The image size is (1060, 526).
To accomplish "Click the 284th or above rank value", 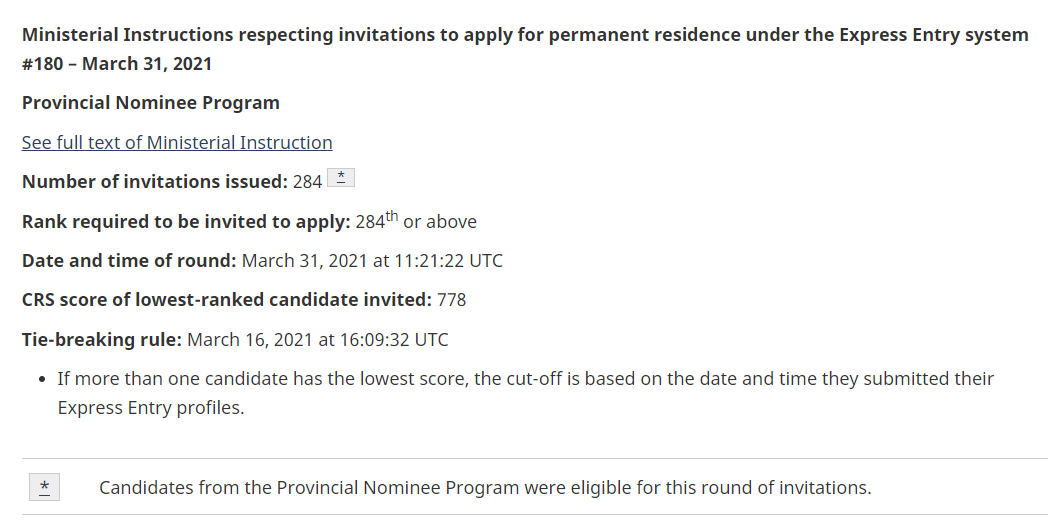I will pos(416,221).
